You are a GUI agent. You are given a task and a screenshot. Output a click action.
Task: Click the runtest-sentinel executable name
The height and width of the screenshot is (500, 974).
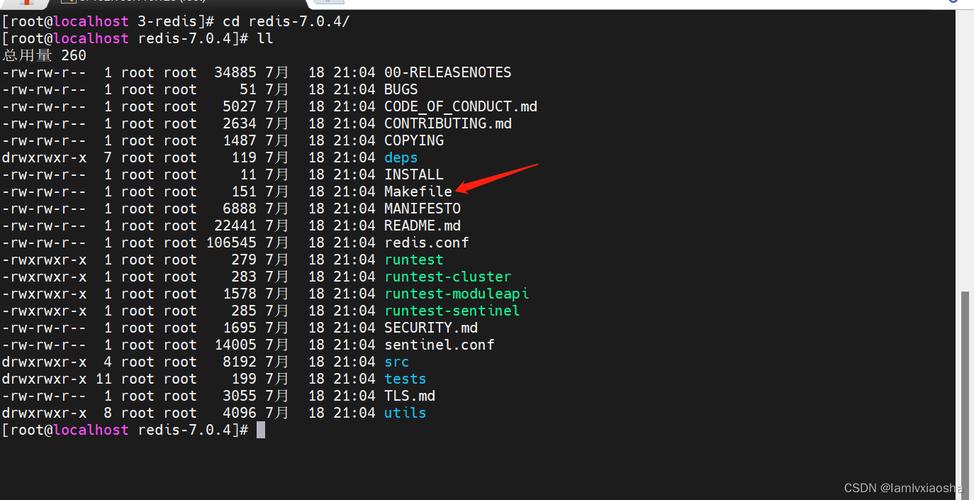452,311
